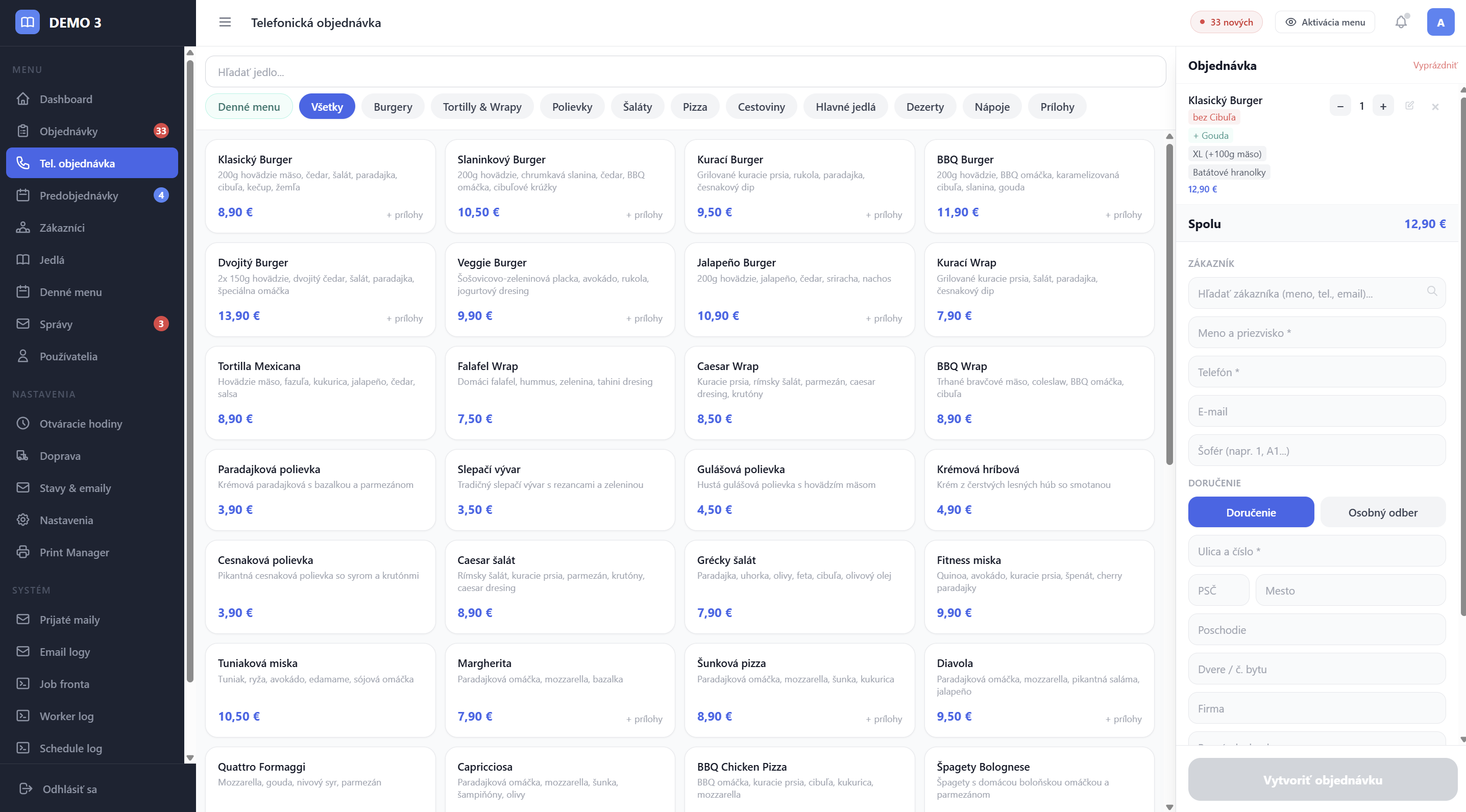This screenshot has height=812, width=1466.
Task: Click the user avatar A
Action: 1440,22
